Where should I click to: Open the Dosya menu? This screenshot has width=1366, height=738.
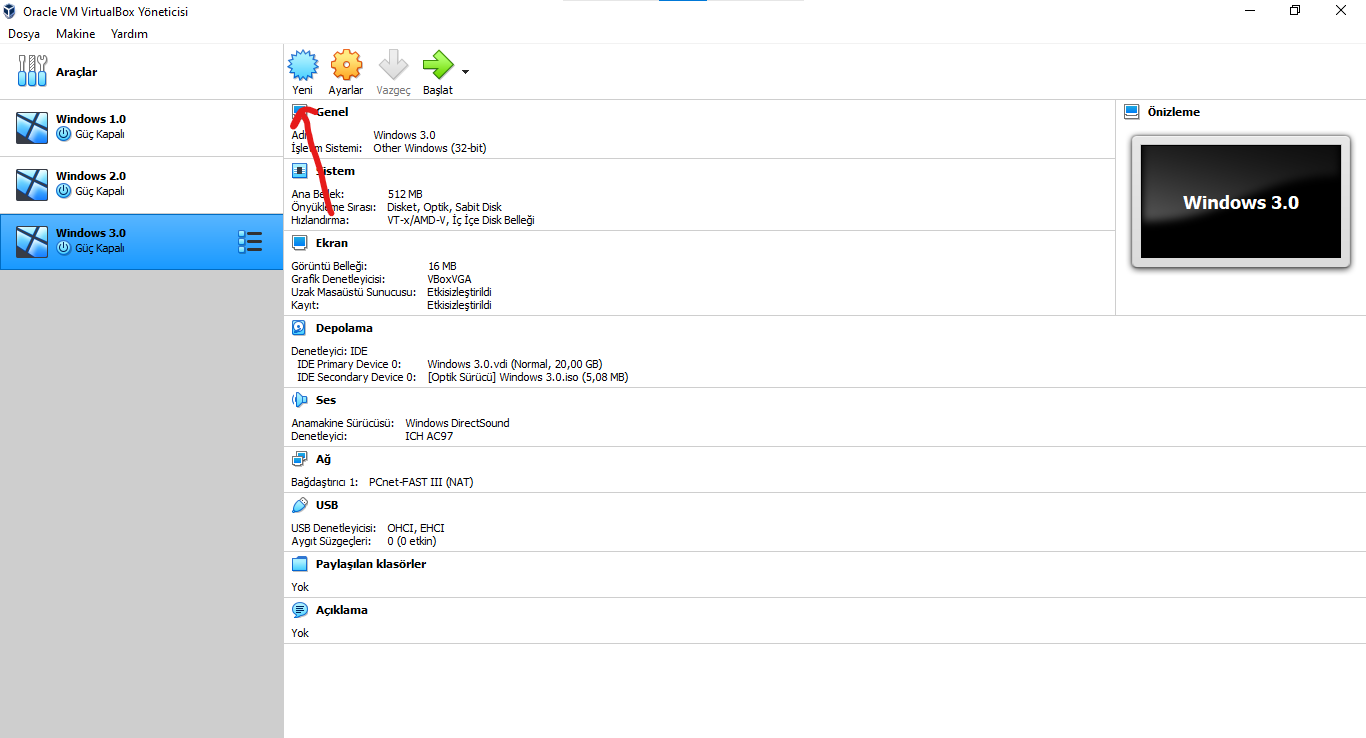point(24,34)
